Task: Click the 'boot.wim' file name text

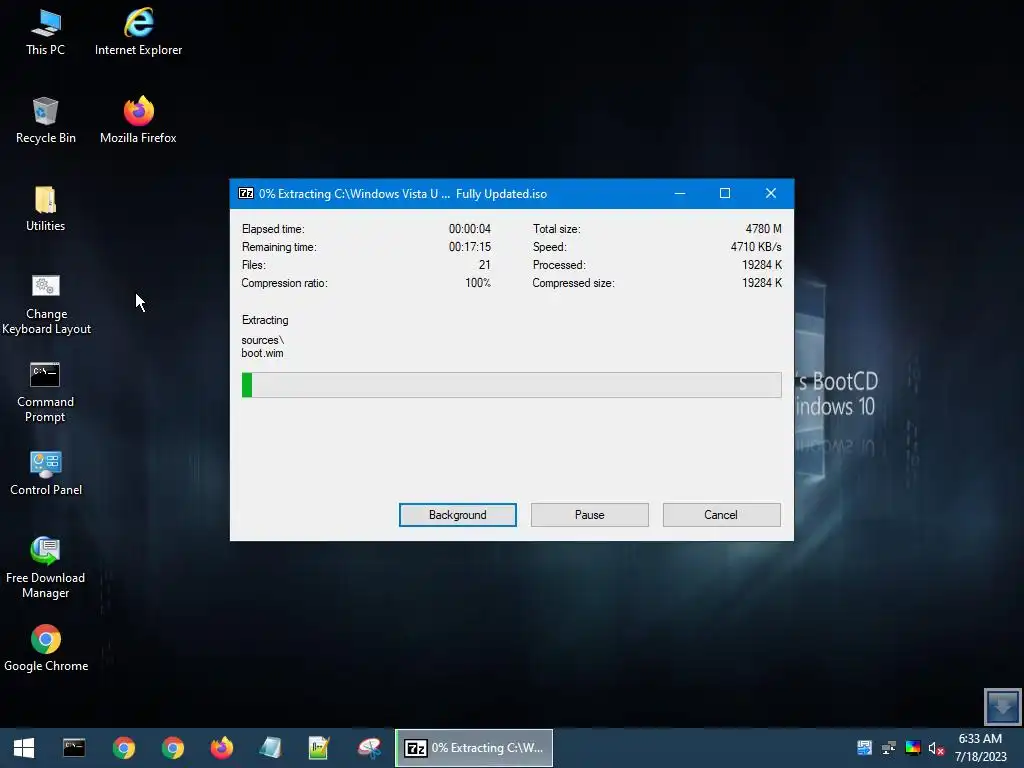Action: [263, 353]
